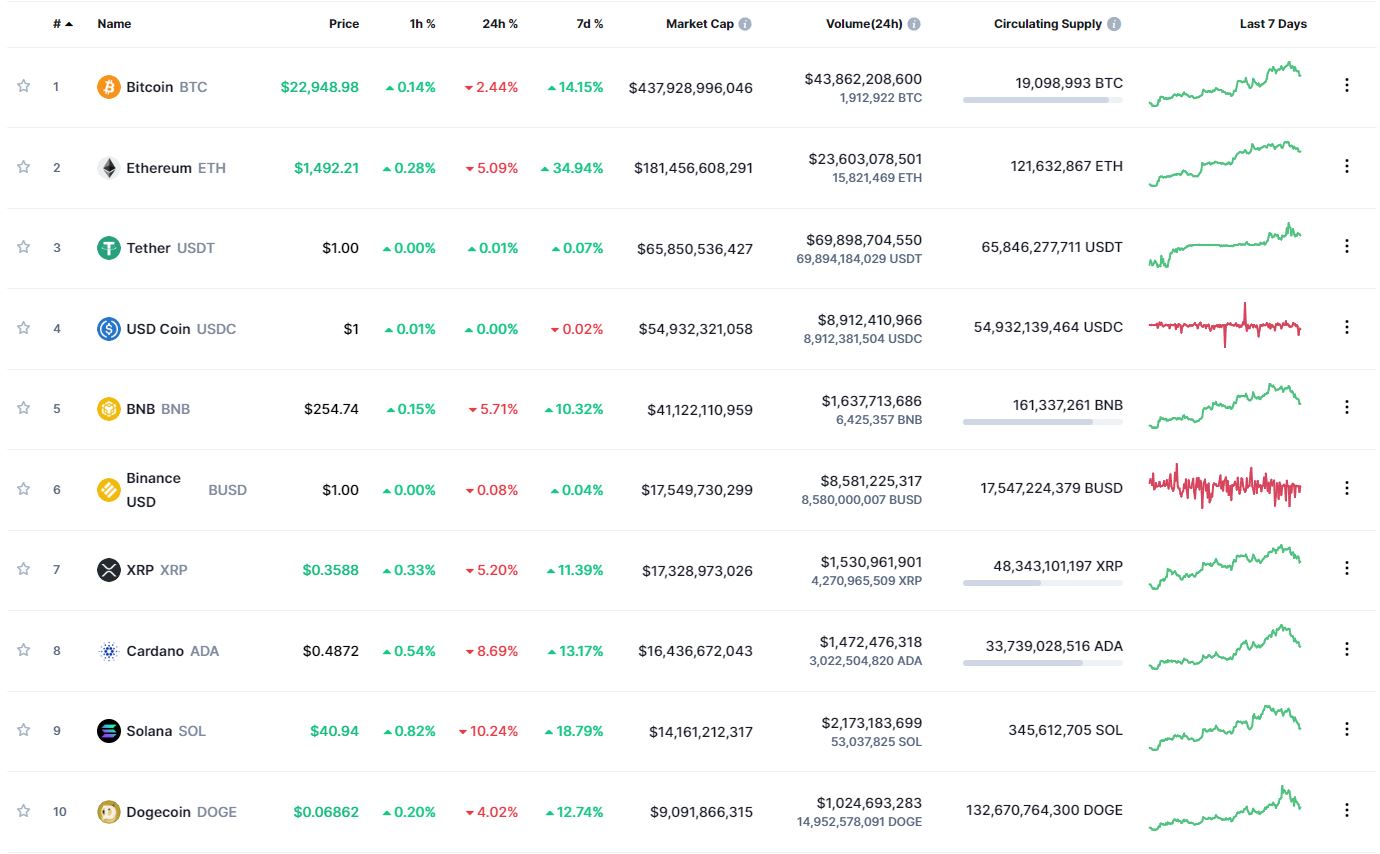Click the Solana logo icon
1380x854 pixels.
point(108,731)
